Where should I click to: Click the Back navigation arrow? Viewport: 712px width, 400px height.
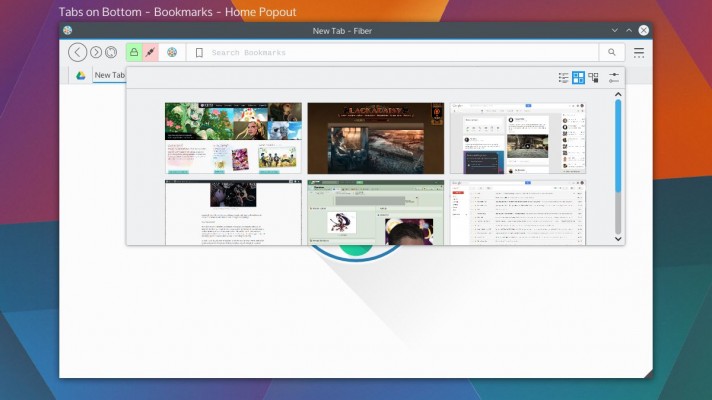tap(77, 52)
